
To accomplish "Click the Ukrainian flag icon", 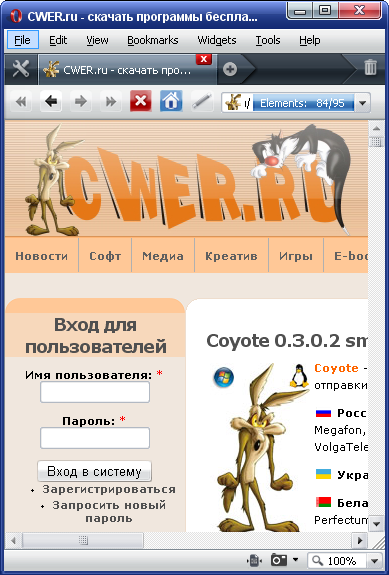I will (323, 474).
